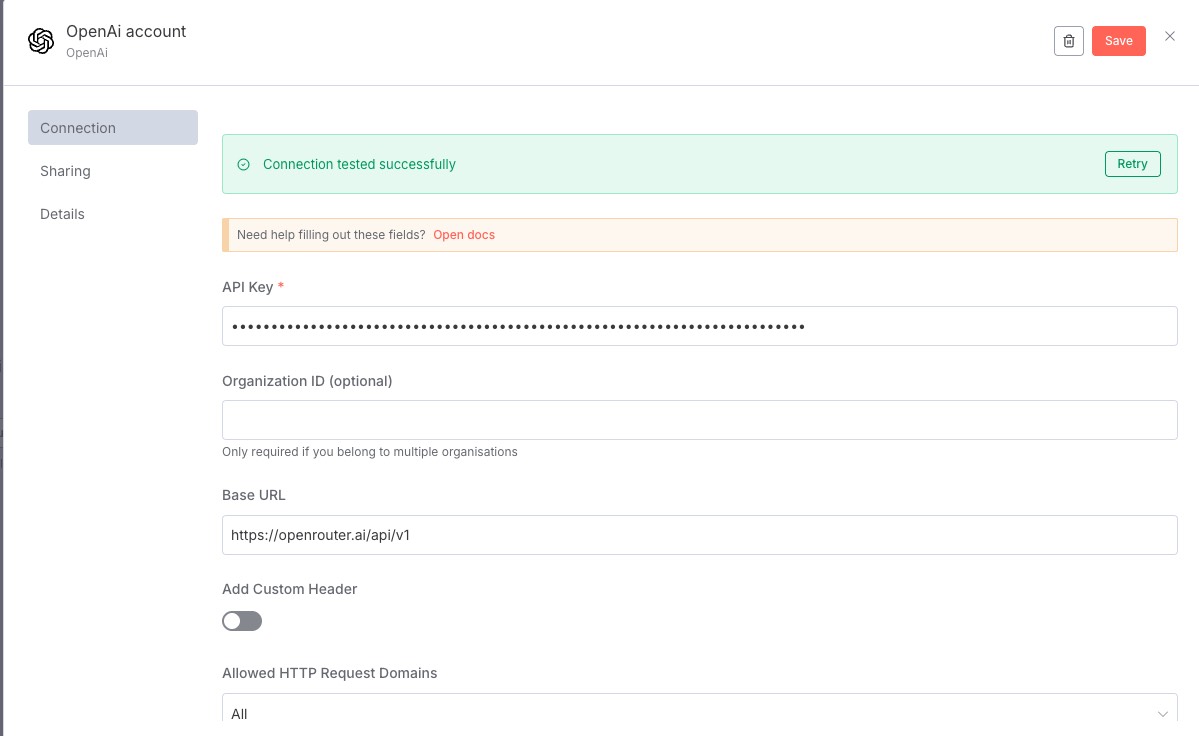This screenshot has width=1199, height=736.
Task: Click the Add Custom Header label
Action: 289,589
